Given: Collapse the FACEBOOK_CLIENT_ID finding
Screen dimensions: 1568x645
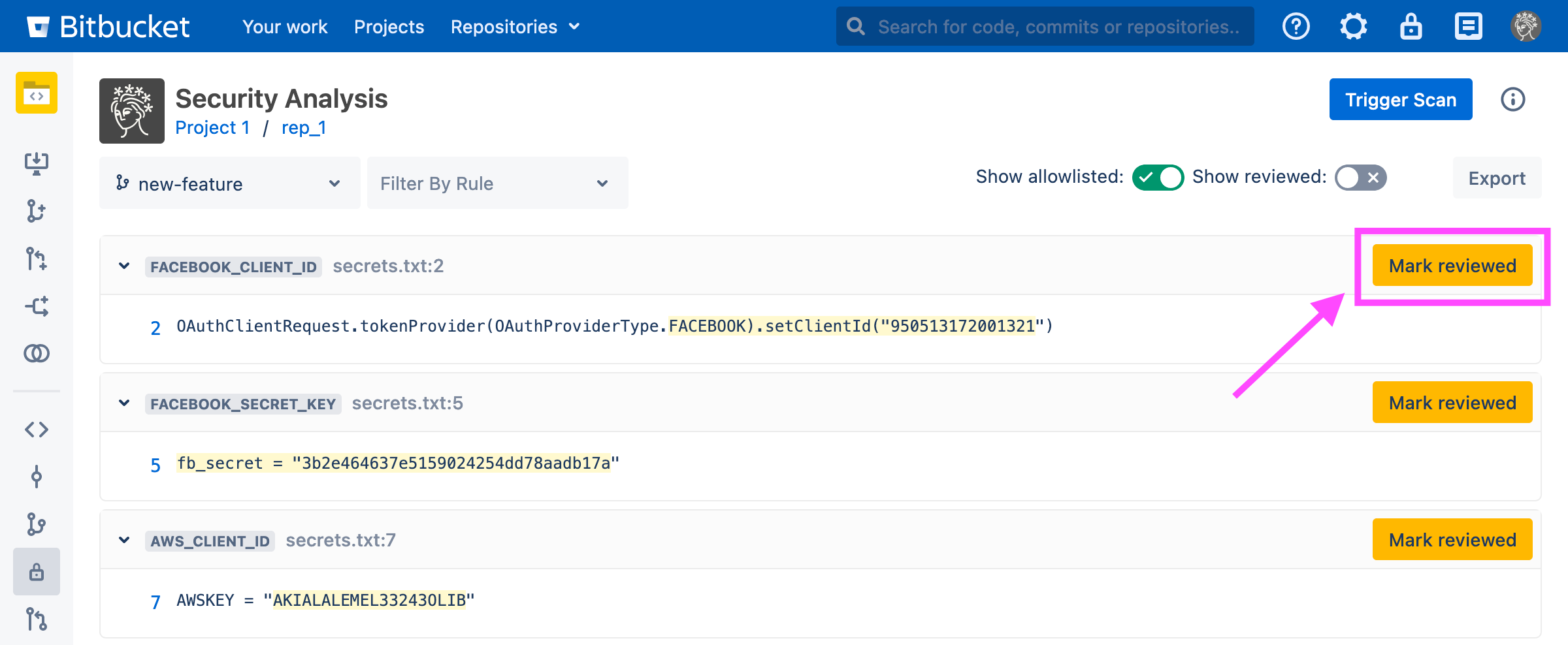Looking at the screenshot, I should pyautogui.click(x=123, y=266).
